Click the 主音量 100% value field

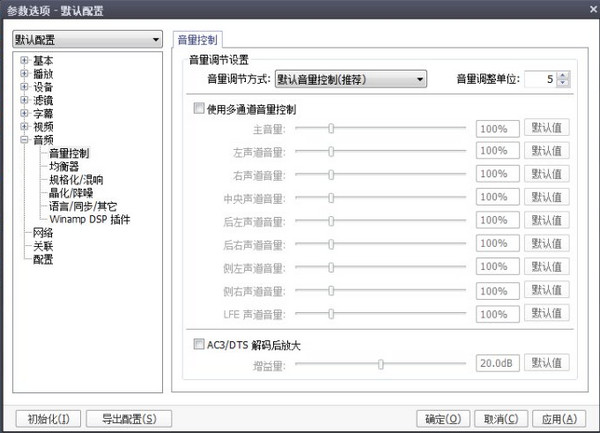pyautogui.click(x=497, y=129)
